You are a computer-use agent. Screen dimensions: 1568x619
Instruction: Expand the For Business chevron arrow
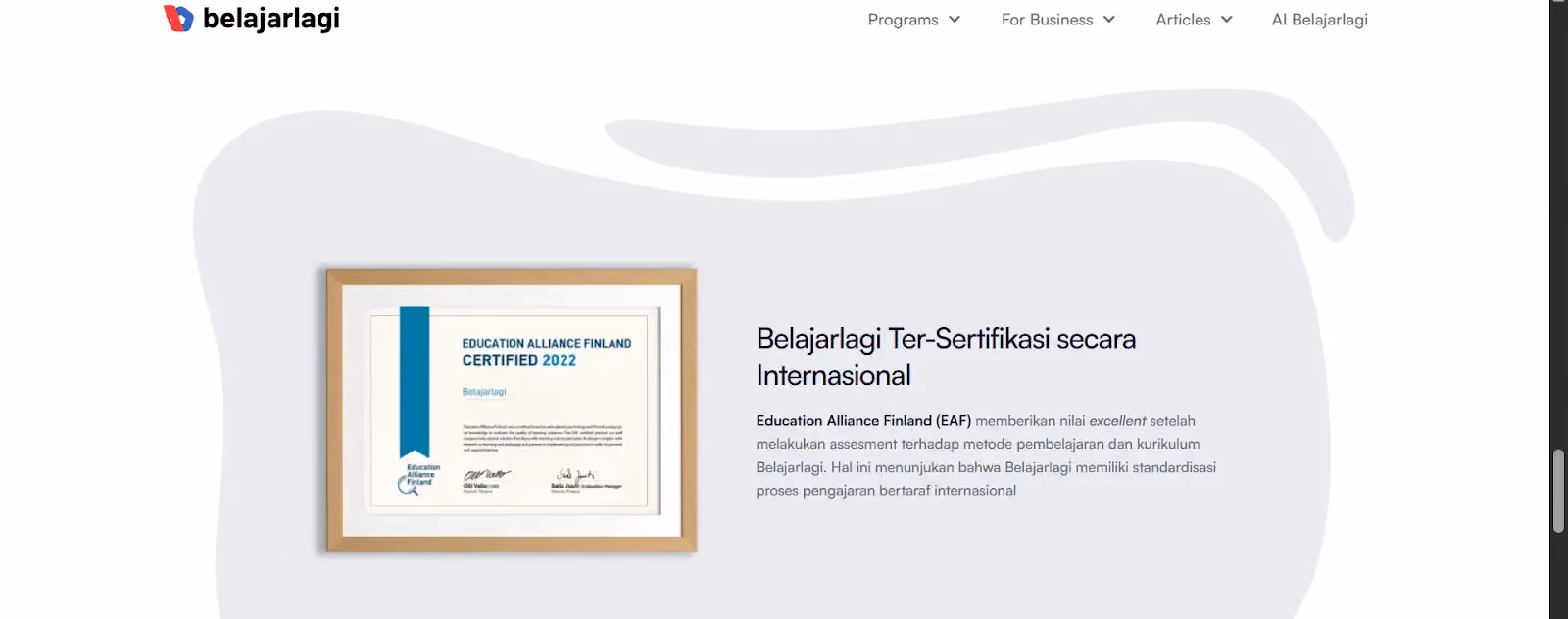click(1109, 20)
